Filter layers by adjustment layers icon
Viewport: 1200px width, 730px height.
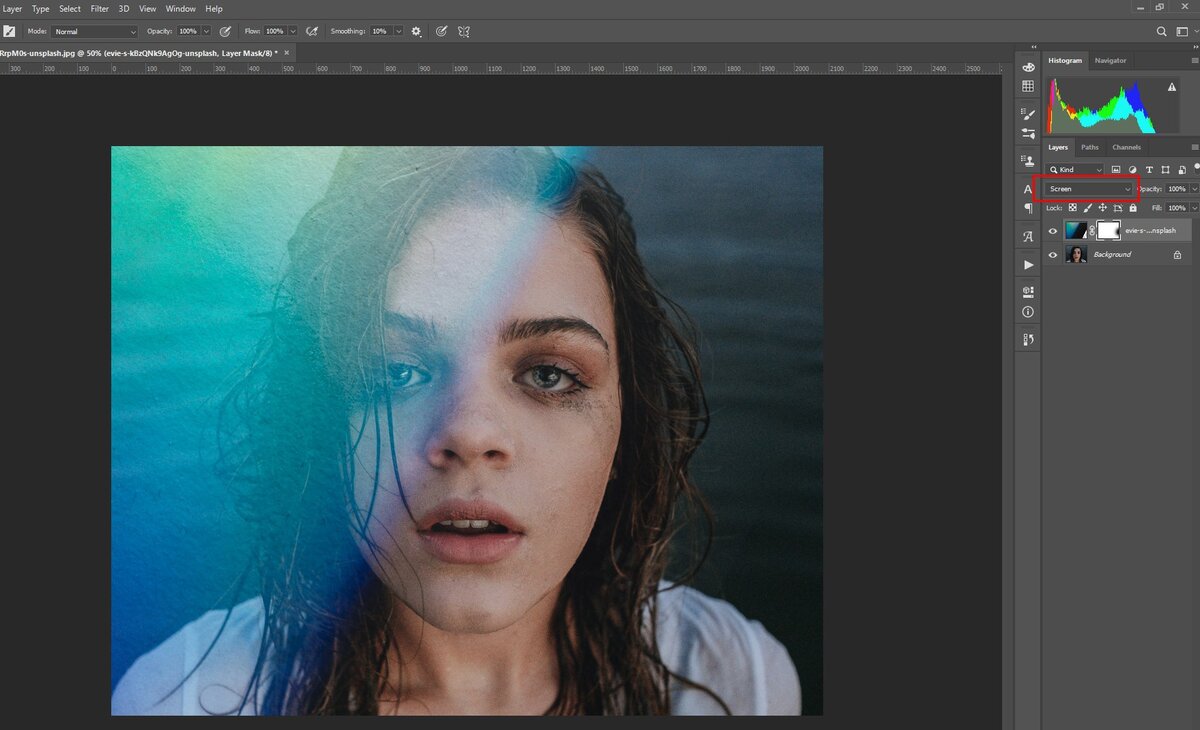click(1132, 170)
